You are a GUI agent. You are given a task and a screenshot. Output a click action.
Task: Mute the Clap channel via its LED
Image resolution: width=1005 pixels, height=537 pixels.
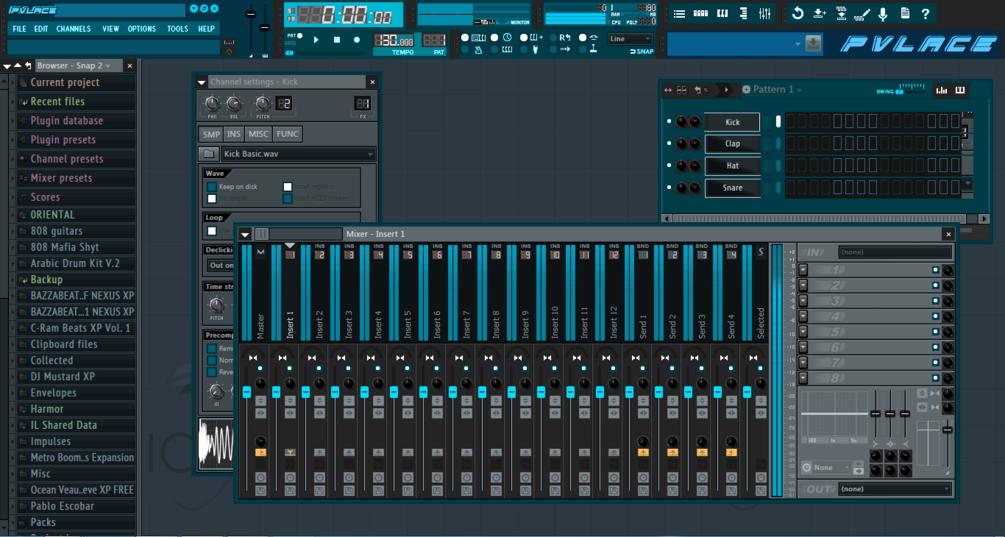tap(669, 143)
